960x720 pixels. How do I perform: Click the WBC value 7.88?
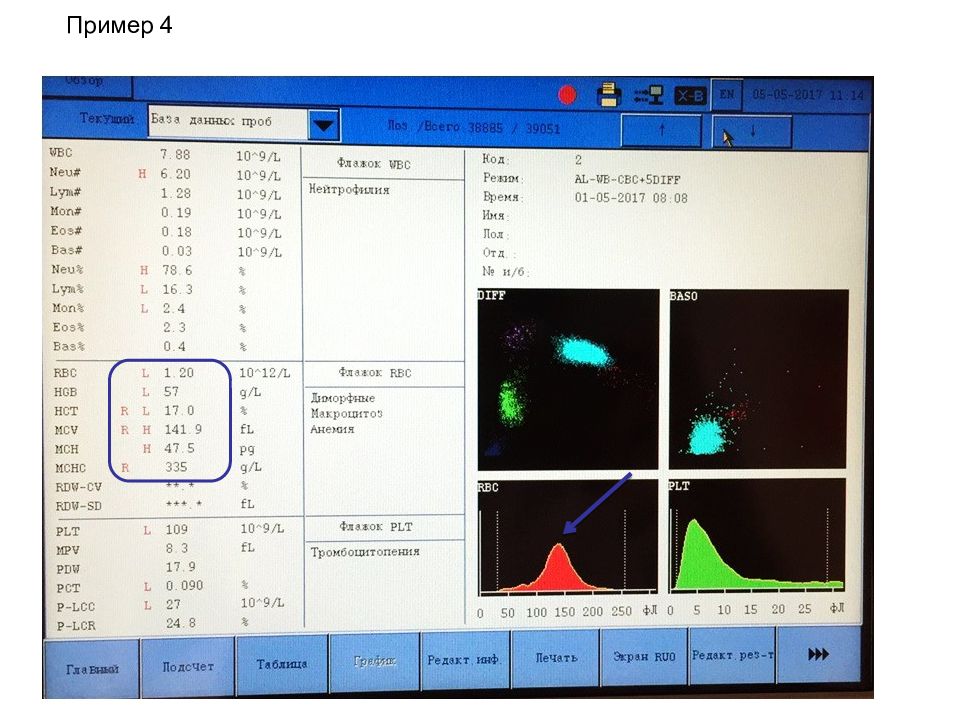click(175, 155)
